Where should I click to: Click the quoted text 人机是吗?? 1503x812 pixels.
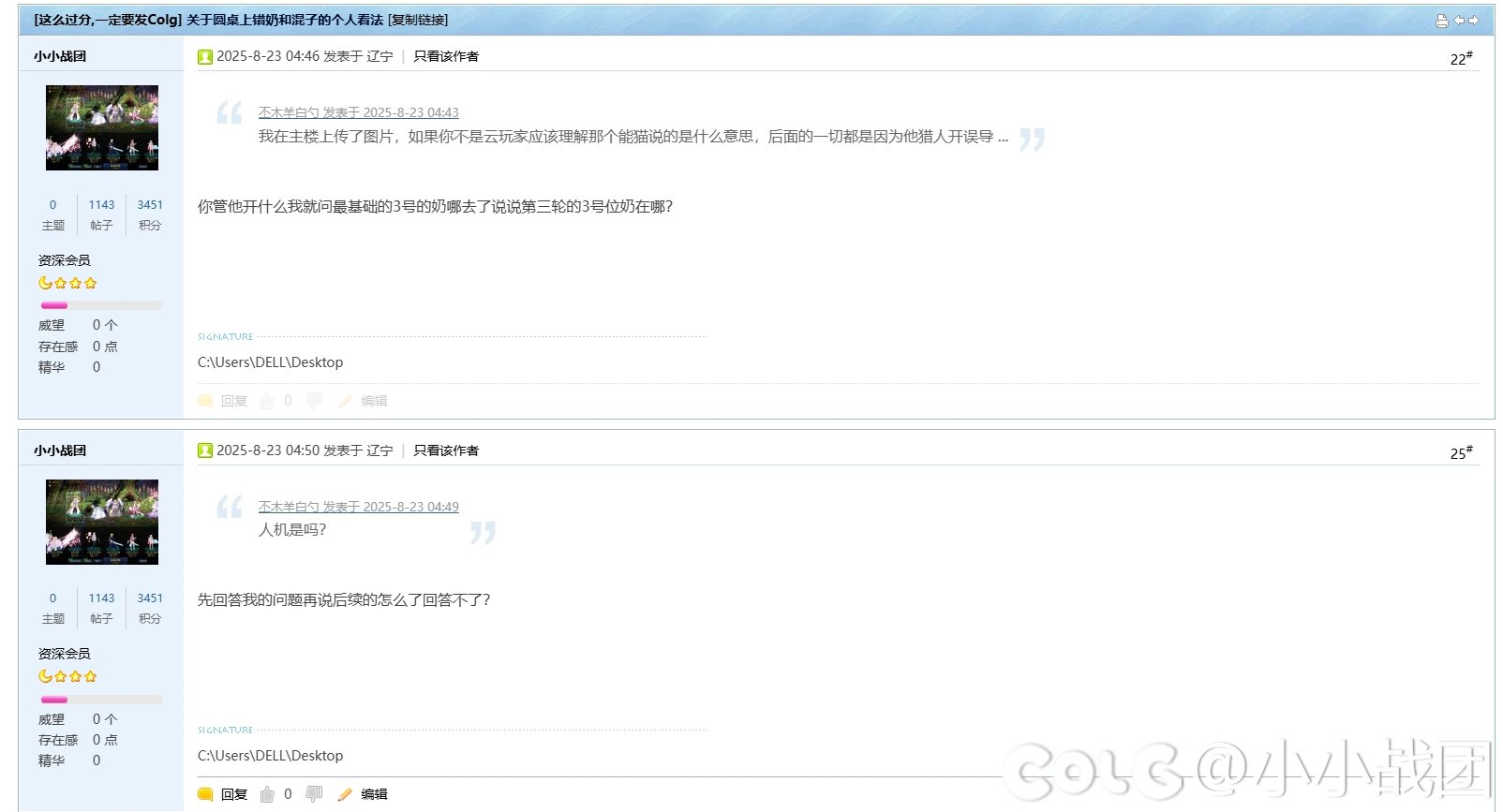tap(292, 530)
